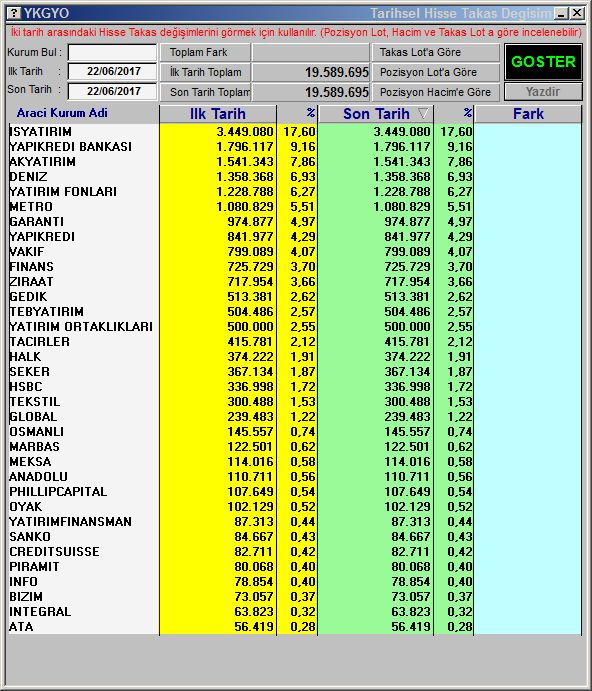Screen dimensions: 592x691
Task: Click the help question mark icon
Action: 14,13
